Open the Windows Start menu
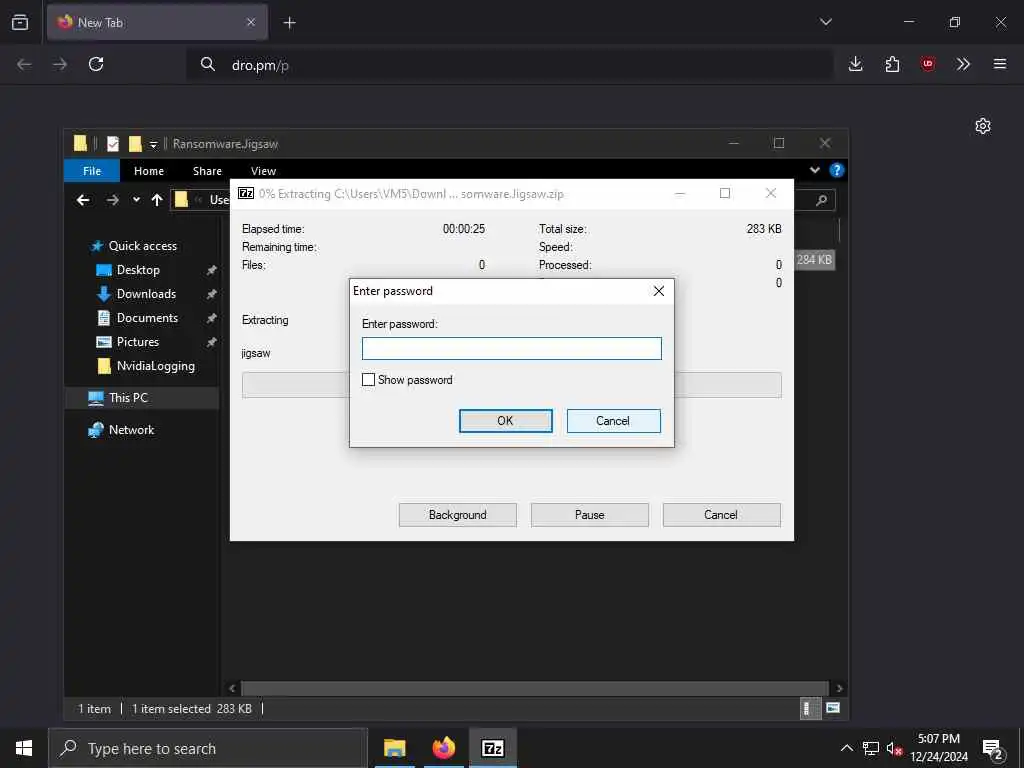1024x768 pixels. 24,748
